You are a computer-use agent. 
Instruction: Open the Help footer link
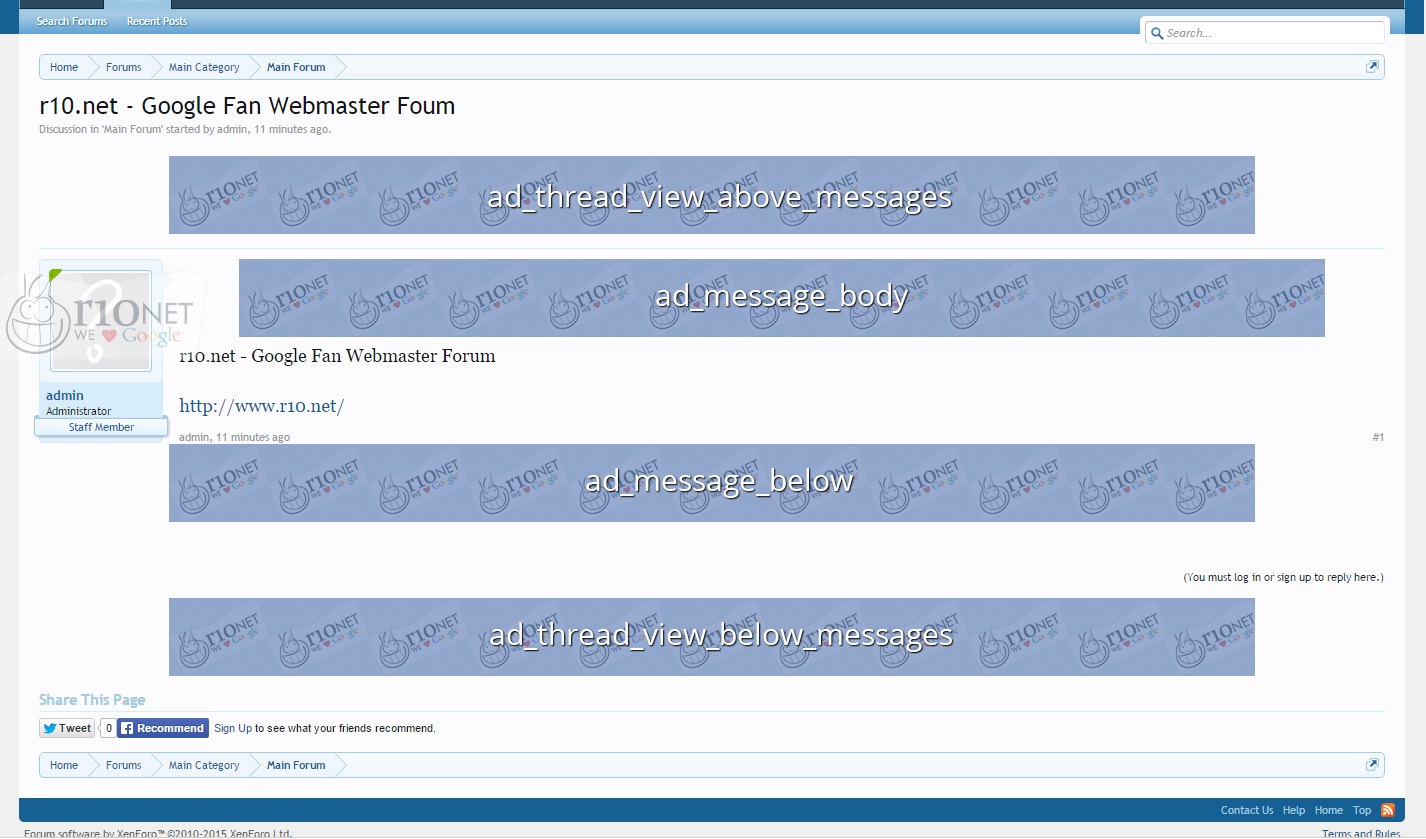click(1294, 810)
